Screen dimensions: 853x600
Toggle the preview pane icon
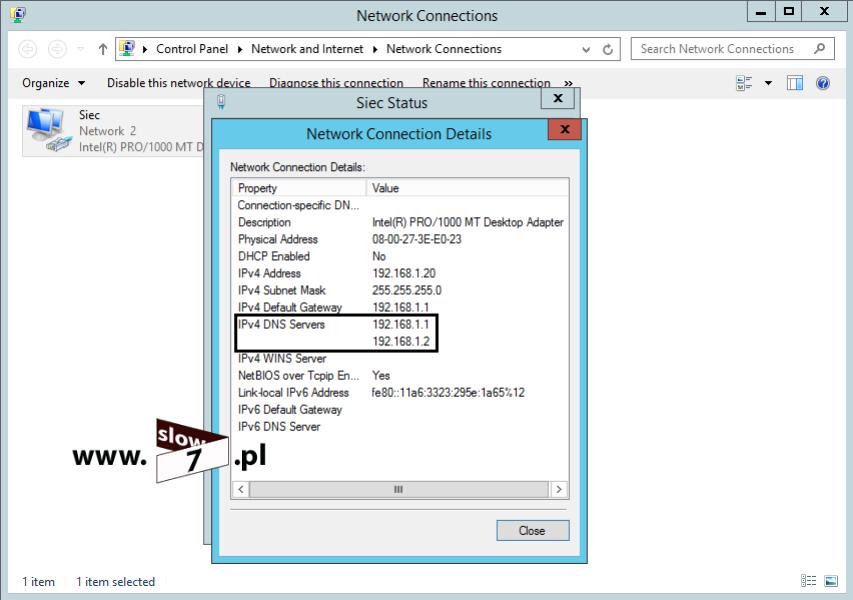[795, 83]
